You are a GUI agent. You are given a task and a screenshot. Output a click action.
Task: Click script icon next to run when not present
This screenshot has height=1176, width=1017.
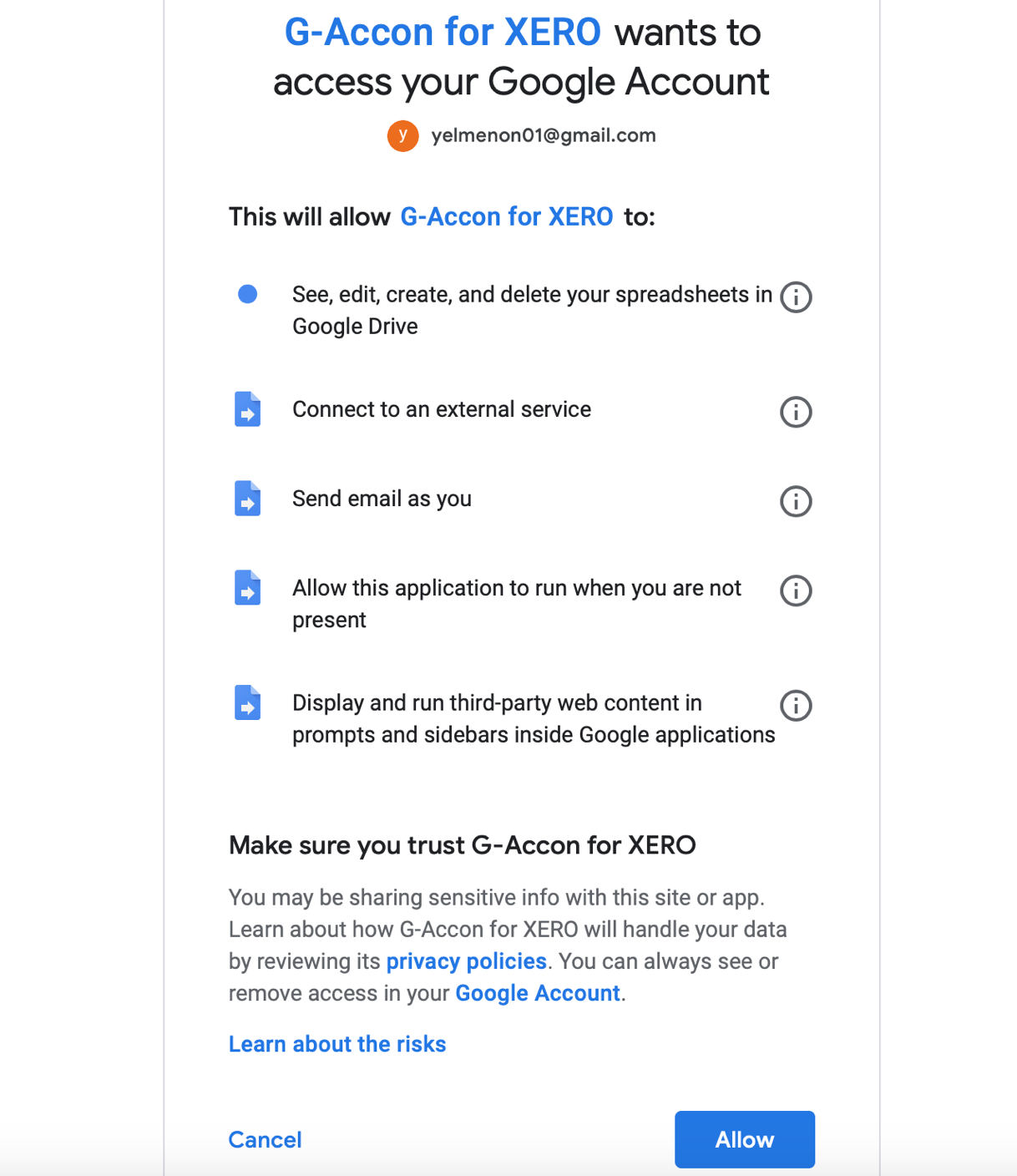[x=247, y=588]
